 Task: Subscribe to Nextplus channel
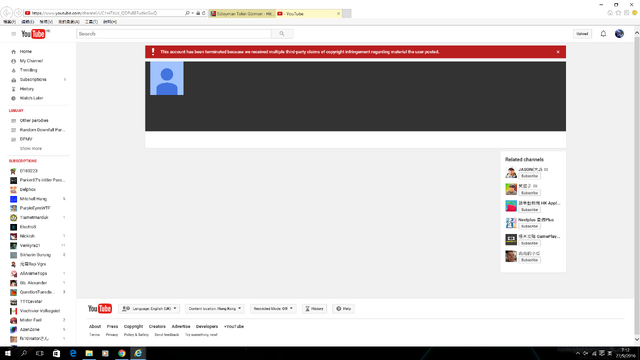[x=529, y=226]
